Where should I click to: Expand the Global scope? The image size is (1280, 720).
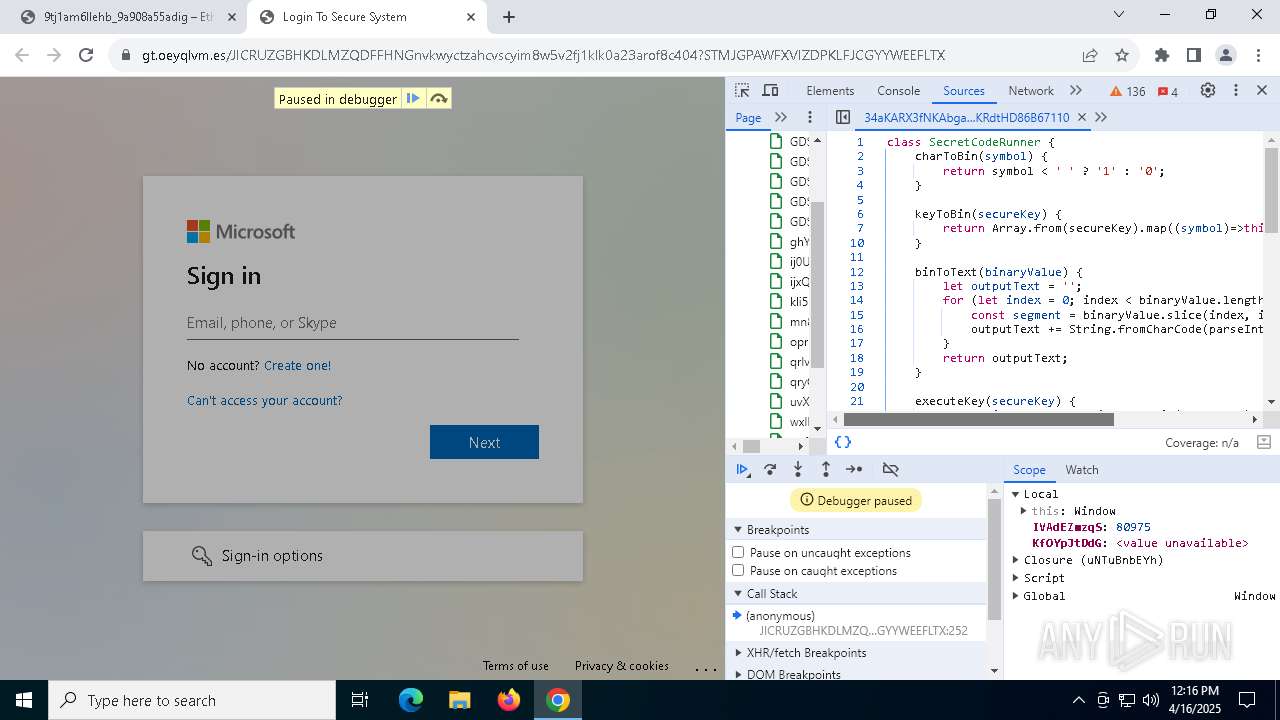tap(1015, 596)
